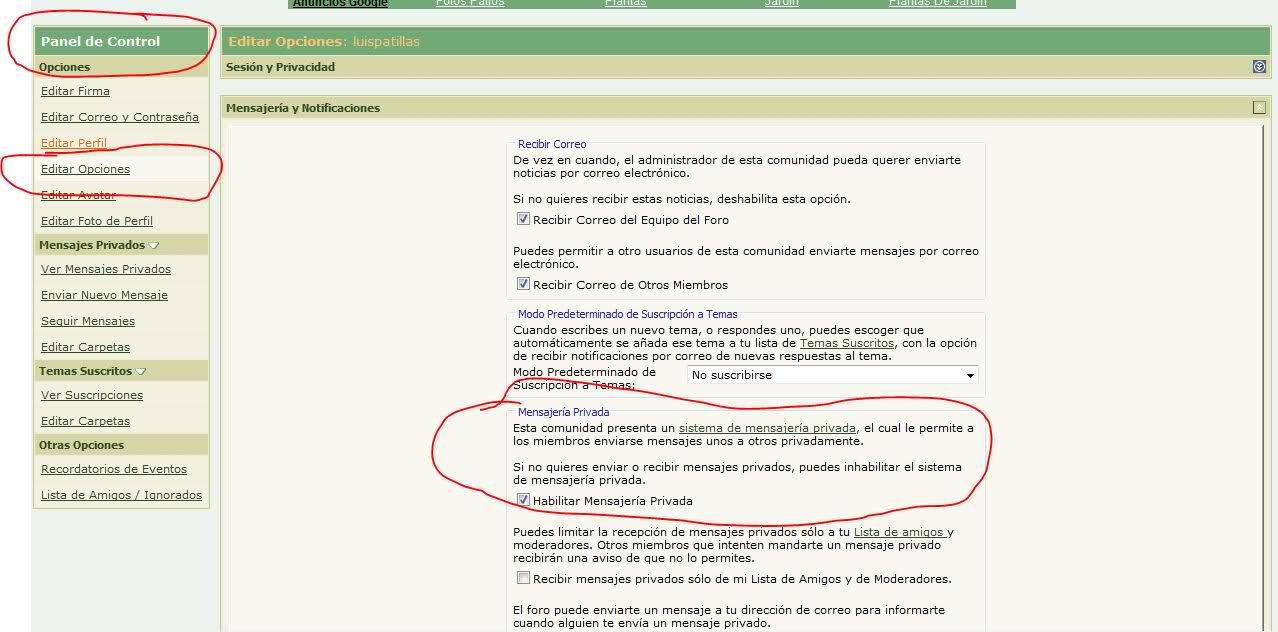Click the Mensajería y Notificaciones section title
Viewport: 1278px width, 632px height.
[303, 107]
